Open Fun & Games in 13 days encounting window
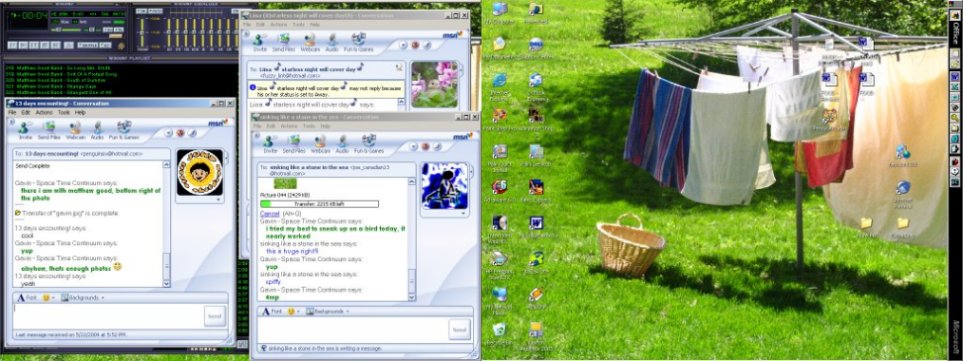963x361 pixels. [123, 130]
